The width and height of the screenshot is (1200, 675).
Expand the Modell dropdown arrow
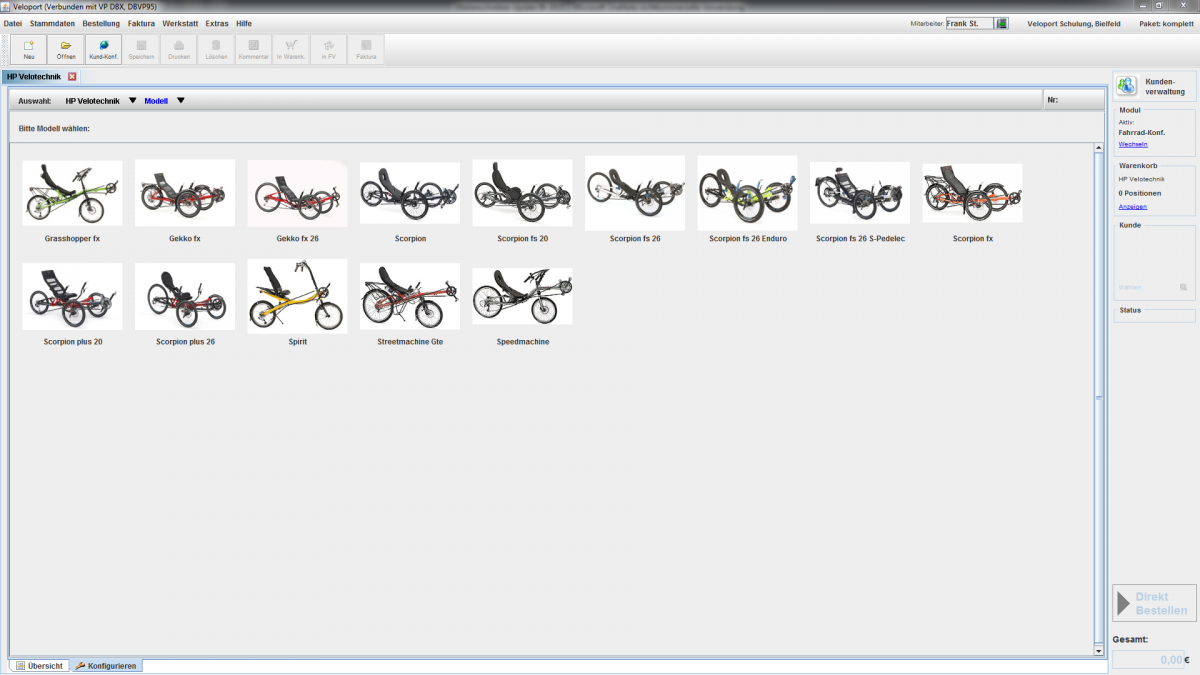181,100
